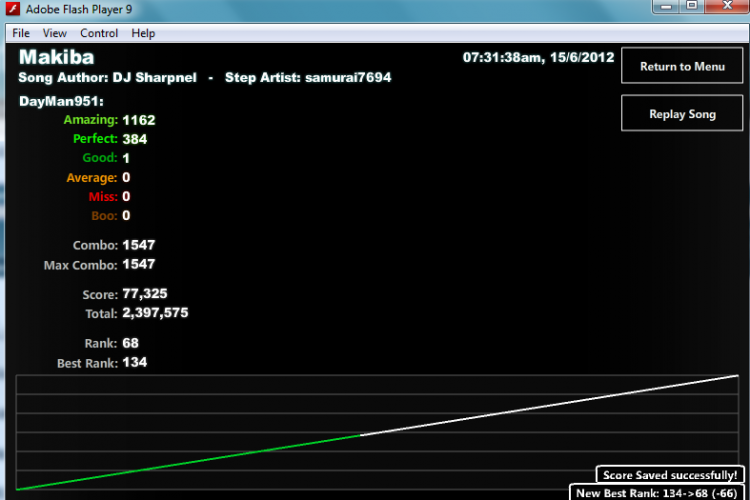
Task: Click the Score value 77,325
Action: [144, 293]
